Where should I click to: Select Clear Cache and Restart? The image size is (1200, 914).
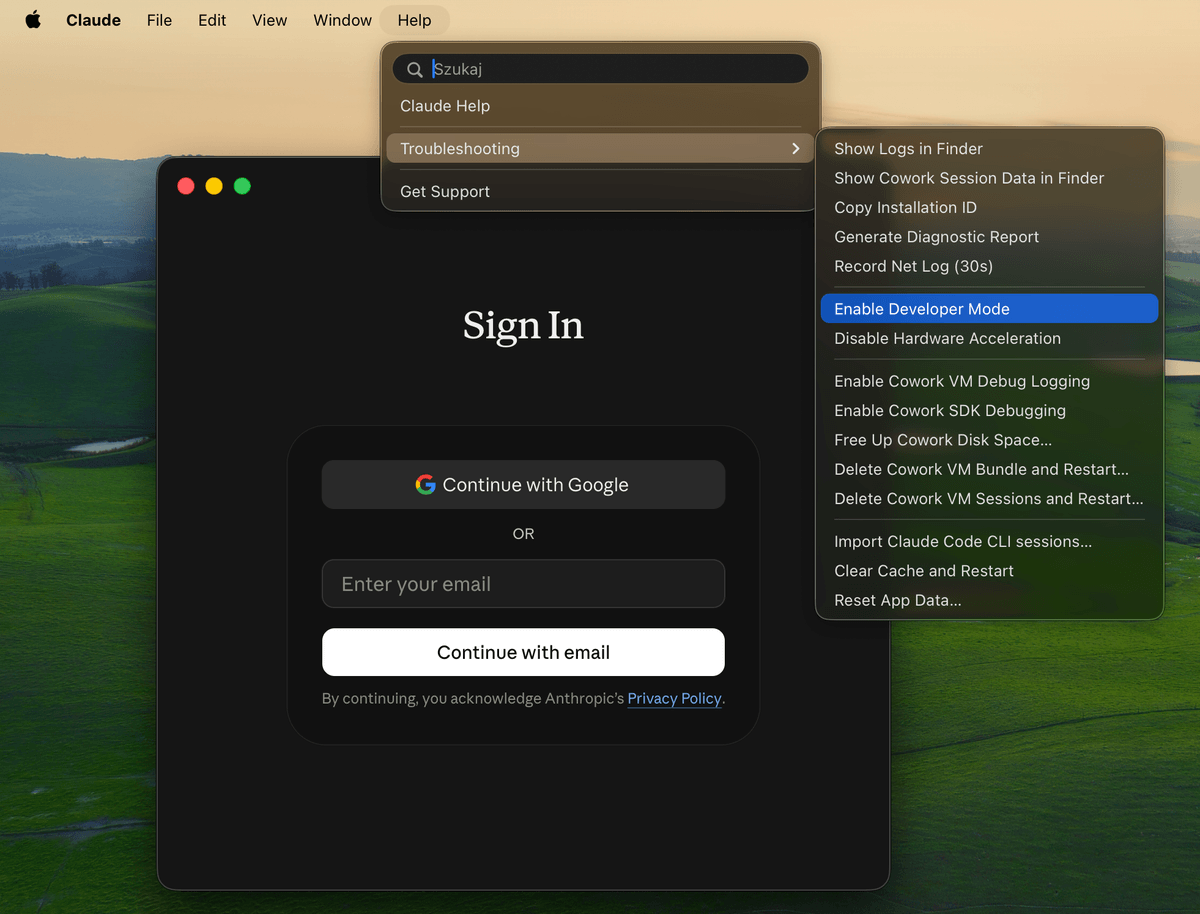[989, 571]
